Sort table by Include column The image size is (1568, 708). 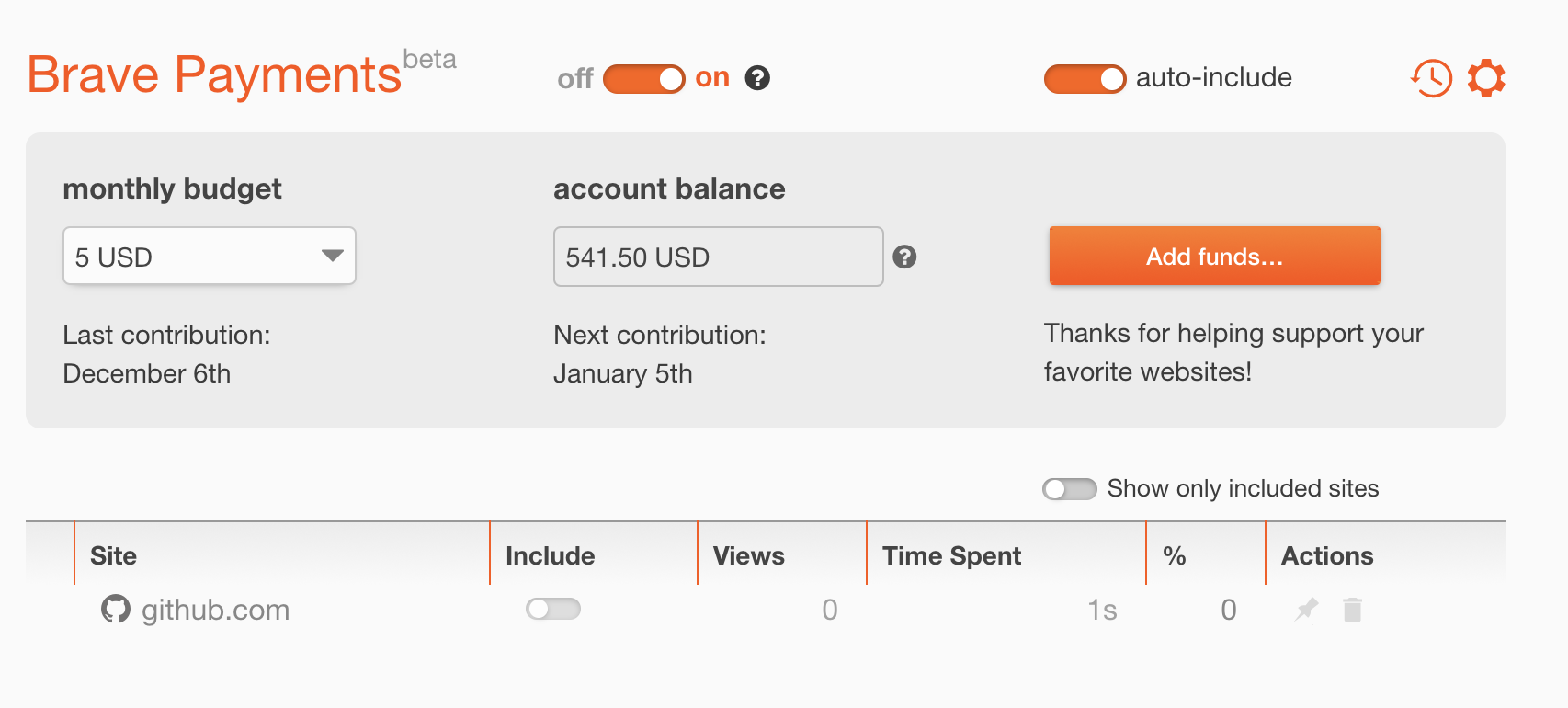coord(550,555)
